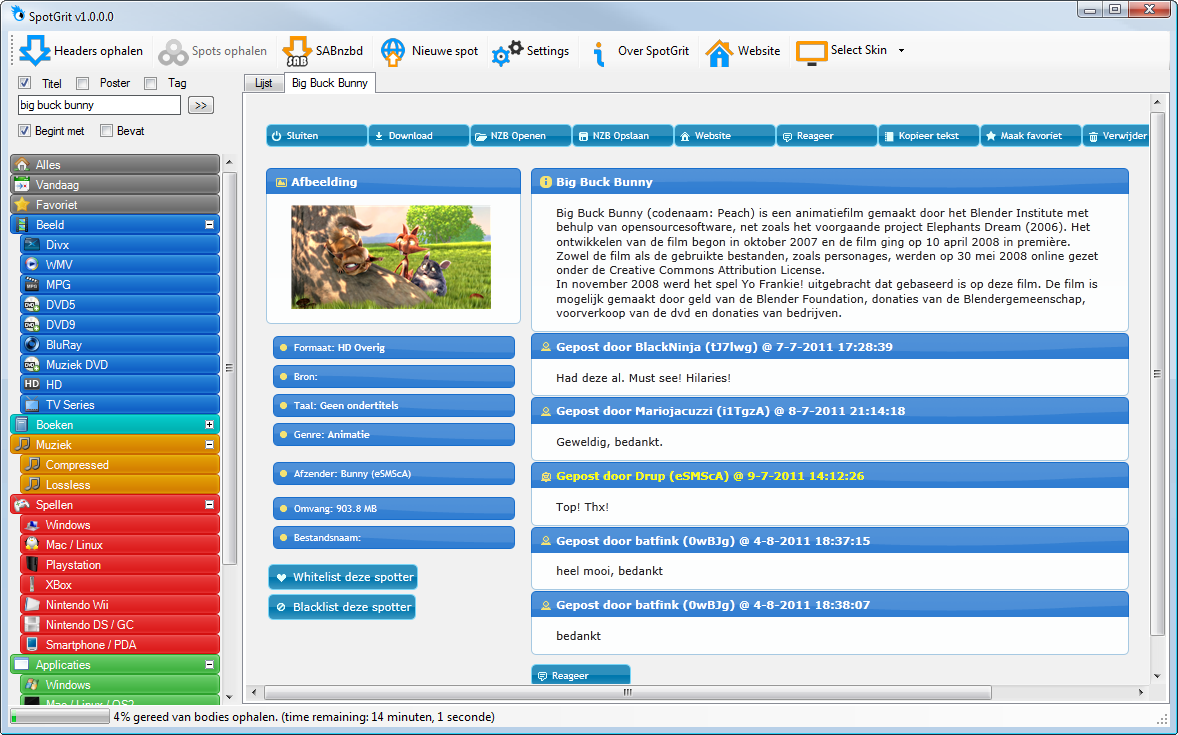Screen dimensions: 1178x735
Task: Open the Select Skin dropdown arrow
Action: 902,51
